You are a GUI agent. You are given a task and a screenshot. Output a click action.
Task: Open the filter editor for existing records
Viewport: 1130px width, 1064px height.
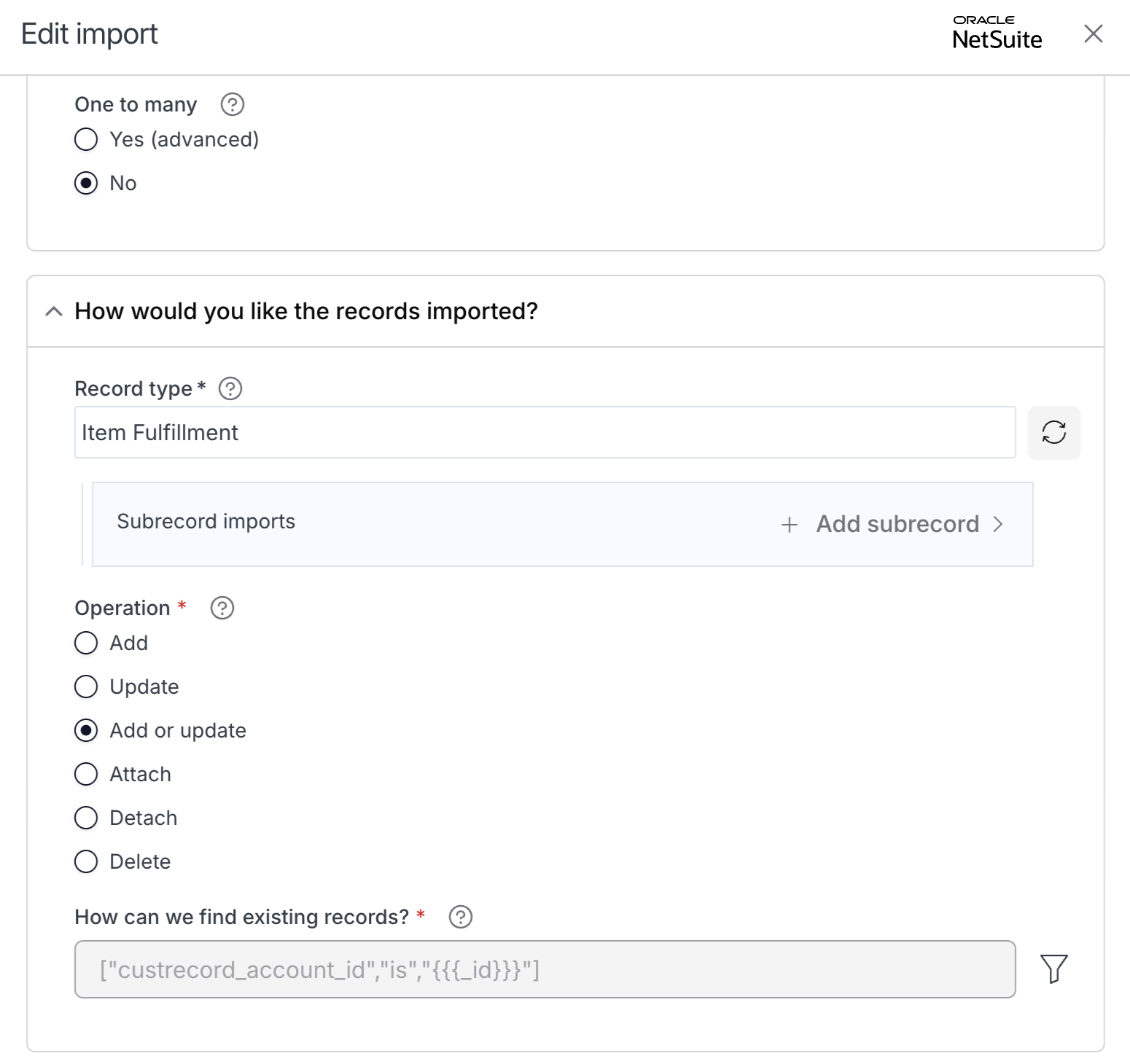(1053, 969)
